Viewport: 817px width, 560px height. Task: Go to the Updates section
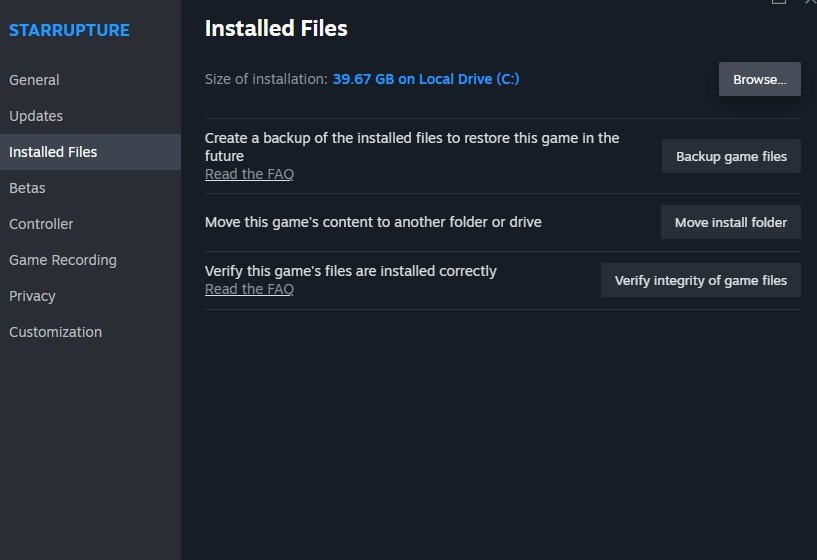36,116
